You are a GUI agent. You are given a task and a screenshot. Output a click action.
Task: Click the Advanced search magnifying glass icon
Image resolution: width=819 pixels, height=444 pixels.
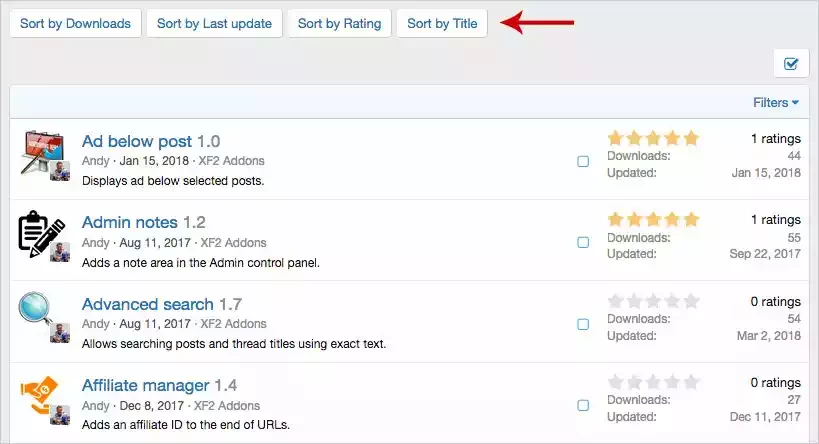[36, 309]
